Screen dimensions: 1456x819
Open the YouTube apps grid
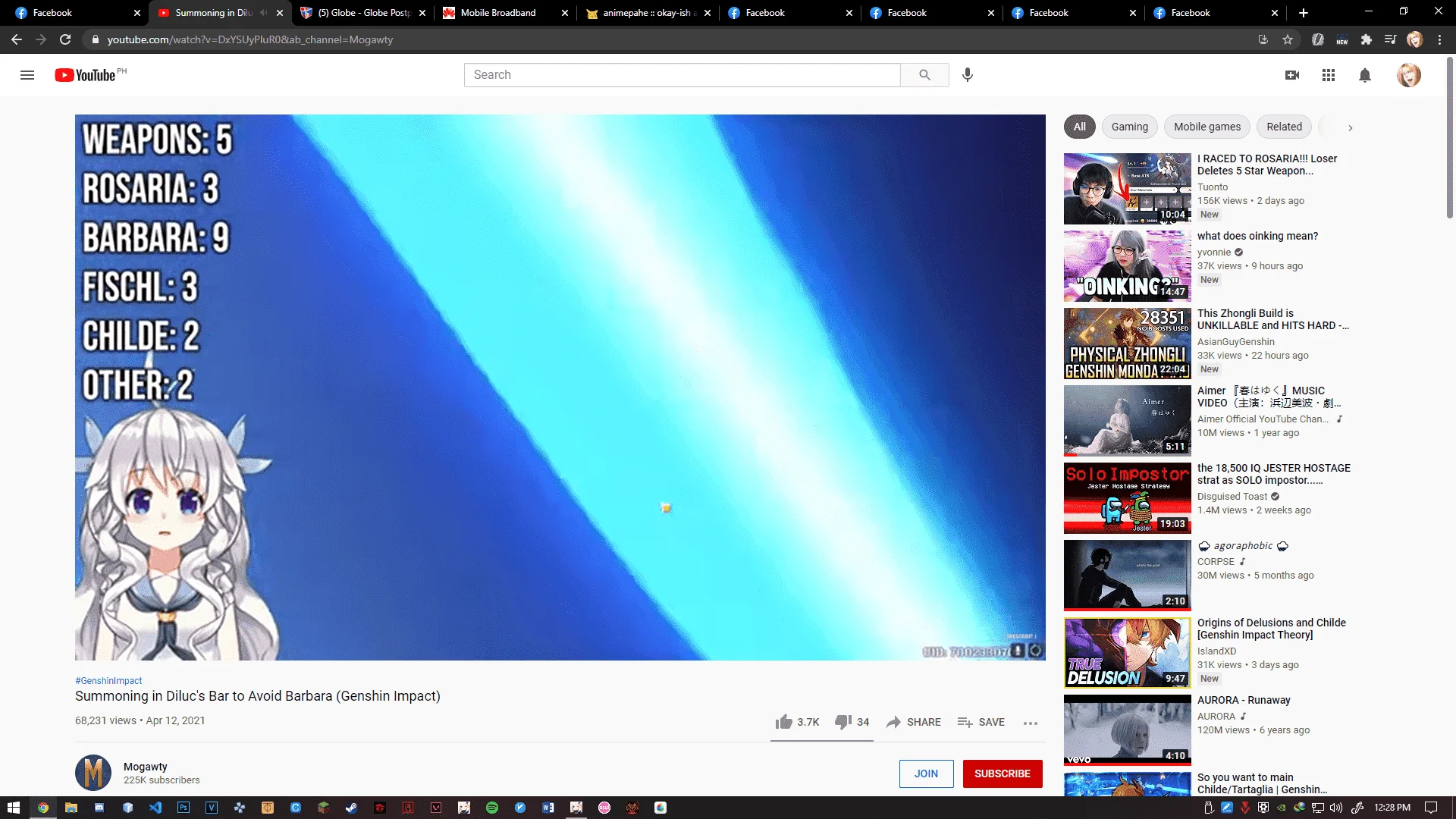[1329, 75]
